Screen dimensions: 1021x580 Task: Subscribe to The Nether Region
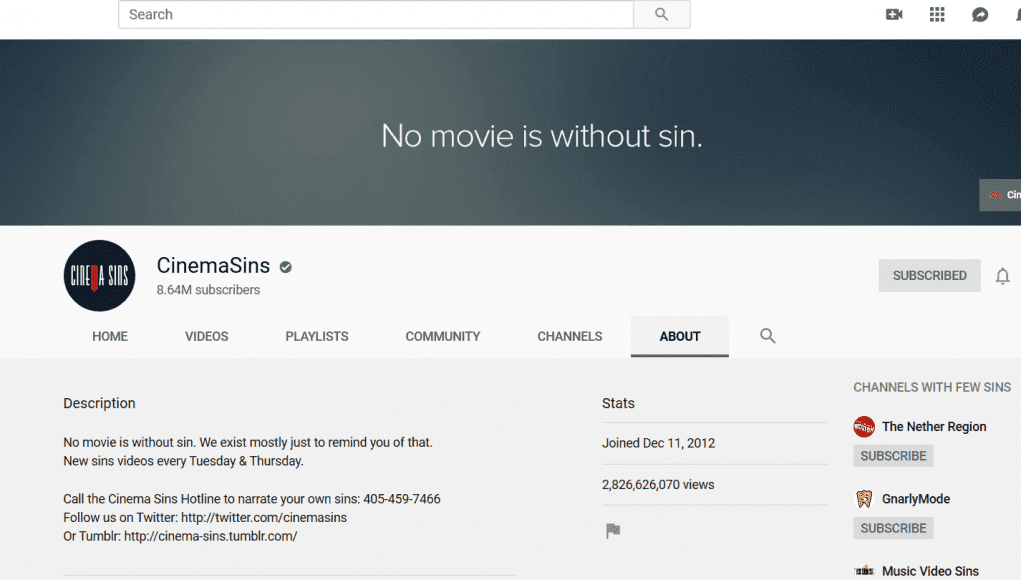[893, 456]
